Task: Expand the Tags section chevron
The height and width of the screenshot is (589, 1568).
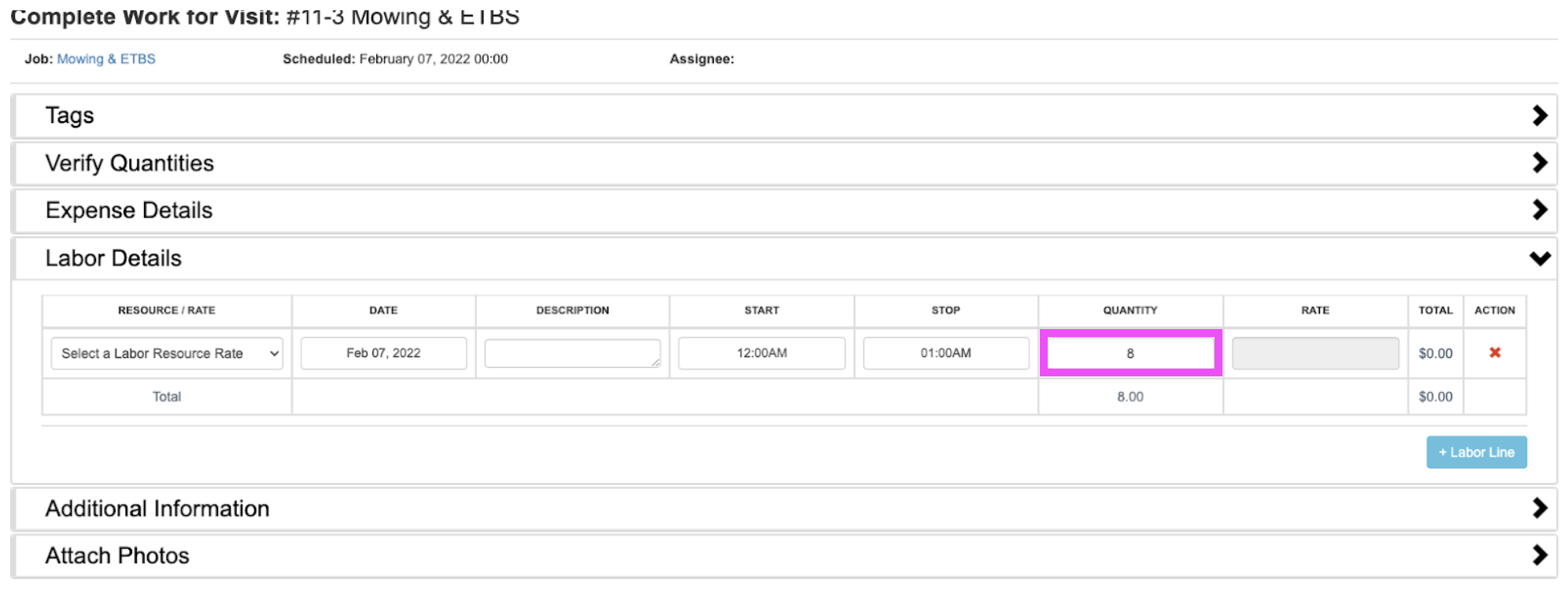Action: pyautogui.click(x=1540, y=116)
